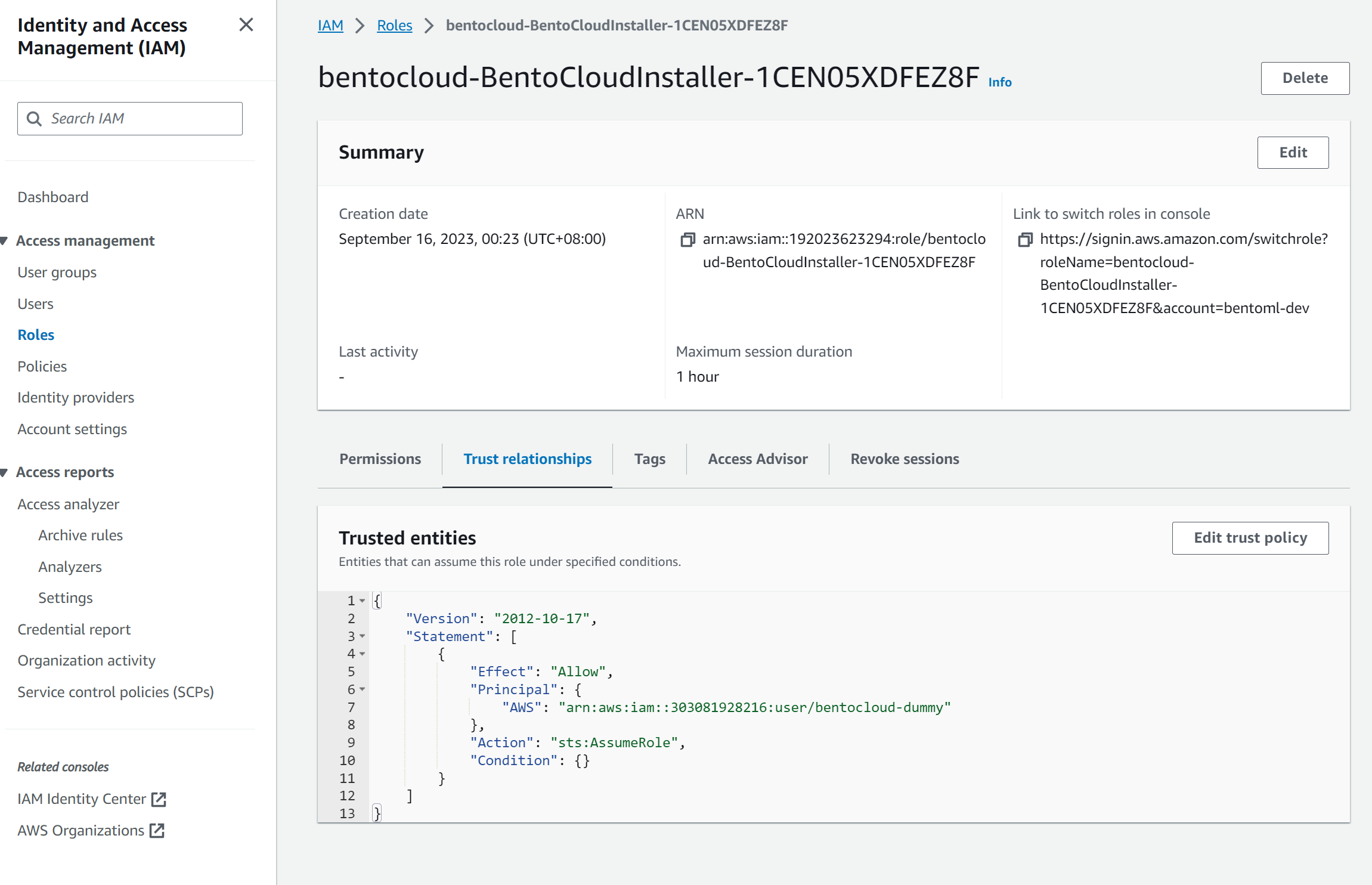Screen dimensions: 1372x885
Task: Open IAM Identity Center external link icon
Action: pos(159,800)
